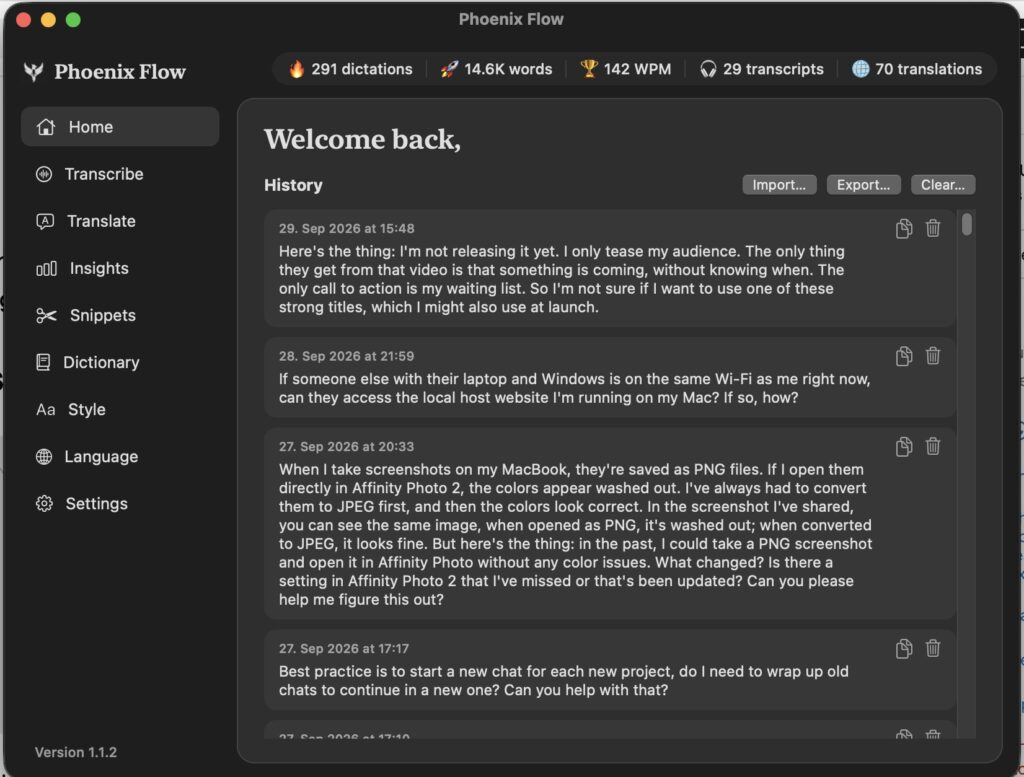This screenshot has width=1024, height=777.
Task: Copy the 27. Sep 17:17 entry
Action: (904, 649)
